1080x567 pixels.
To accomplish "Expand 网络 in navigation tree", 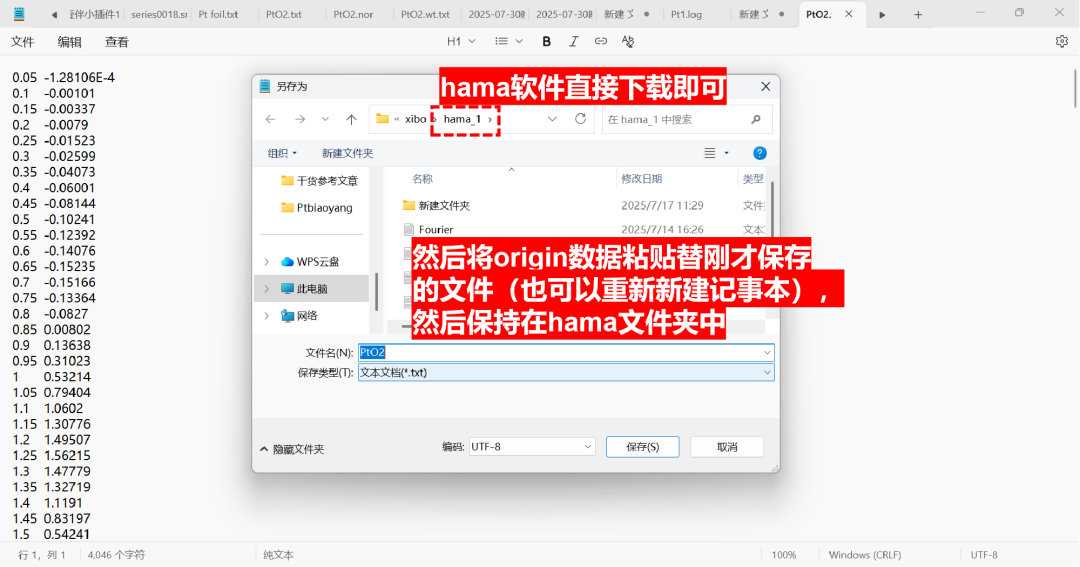I will (x=267, y=316).
